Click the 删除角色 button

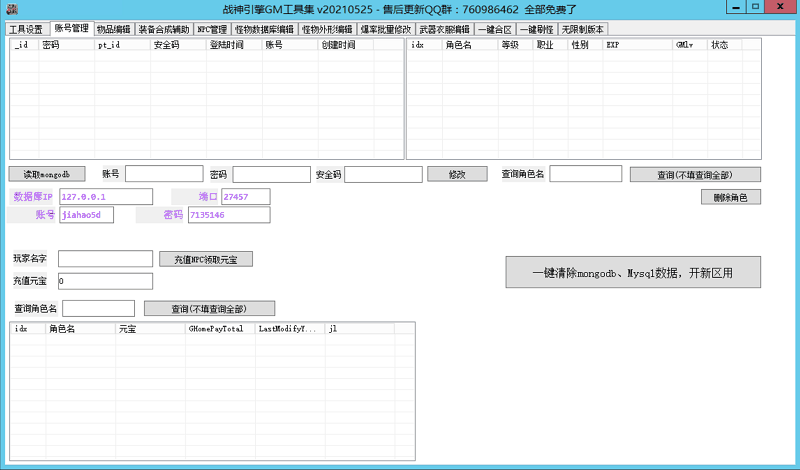pyautogui.click(x=731, y=197)
